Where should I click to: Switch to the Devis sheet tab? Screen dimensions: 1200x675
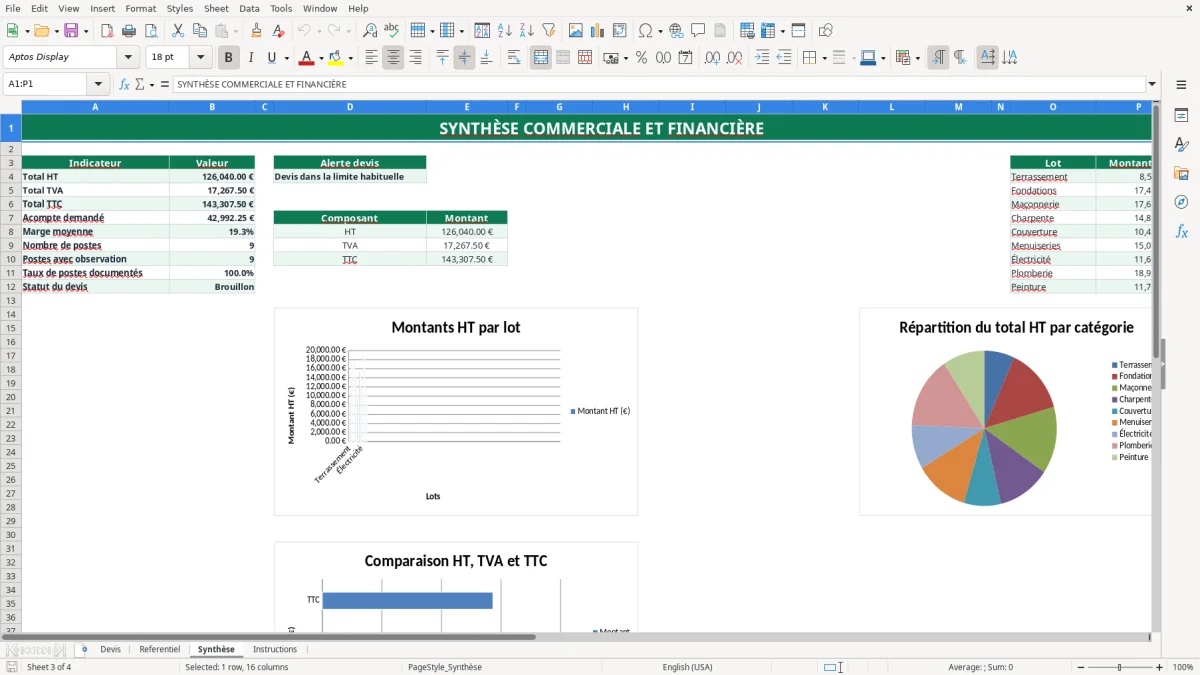coord(110,649)
